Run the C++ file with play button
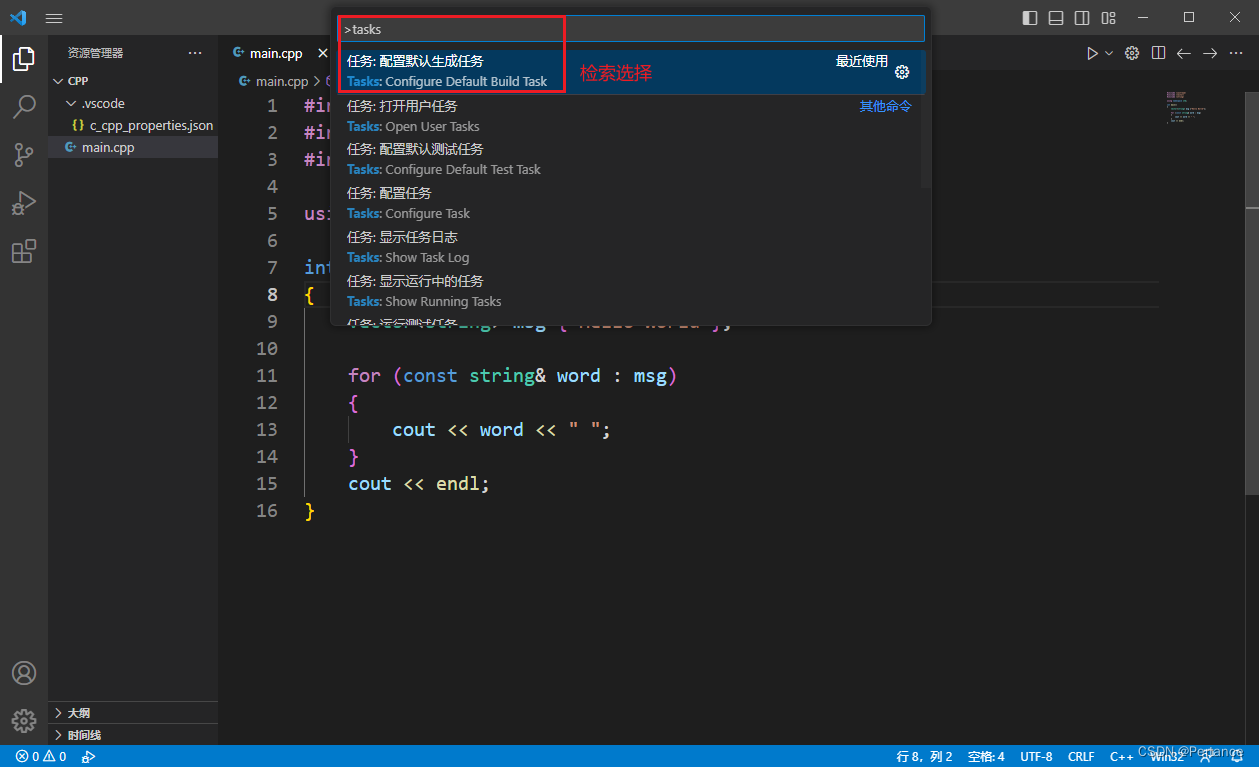 pos(1092,53)
